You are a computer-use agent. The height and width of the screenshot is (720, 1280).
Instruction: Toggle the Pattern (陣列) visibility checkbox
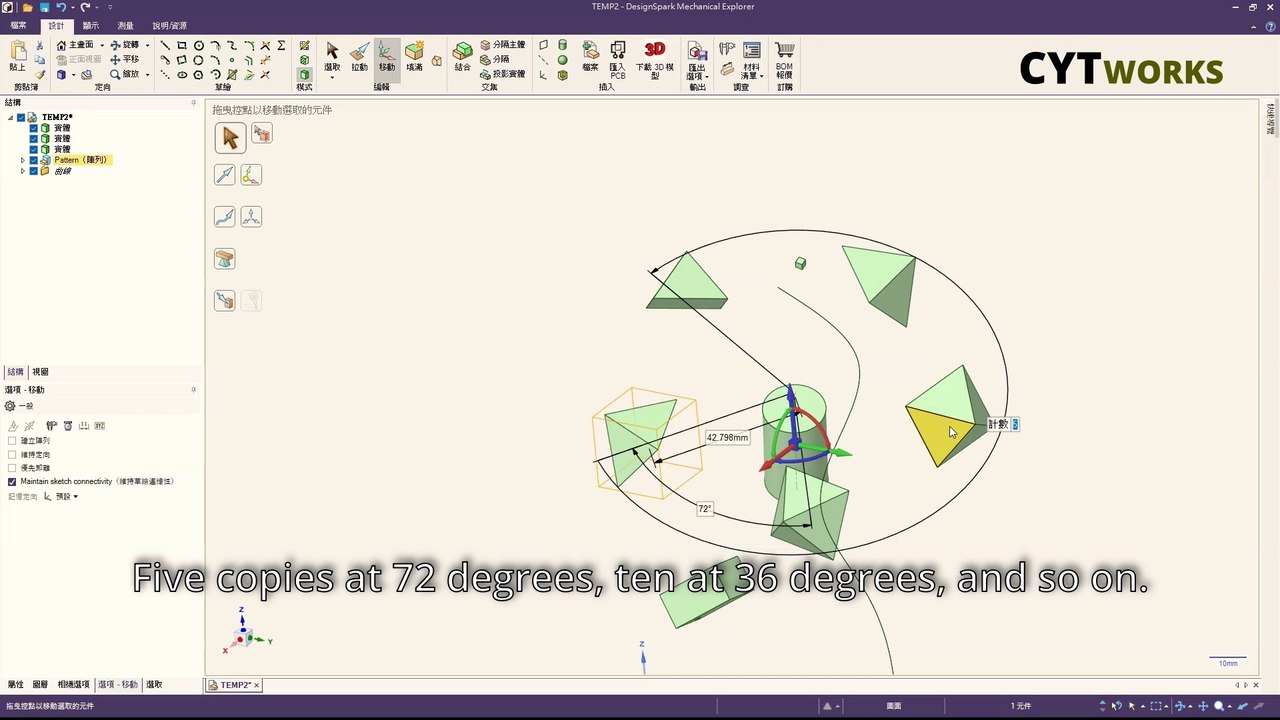pos(33,160)
